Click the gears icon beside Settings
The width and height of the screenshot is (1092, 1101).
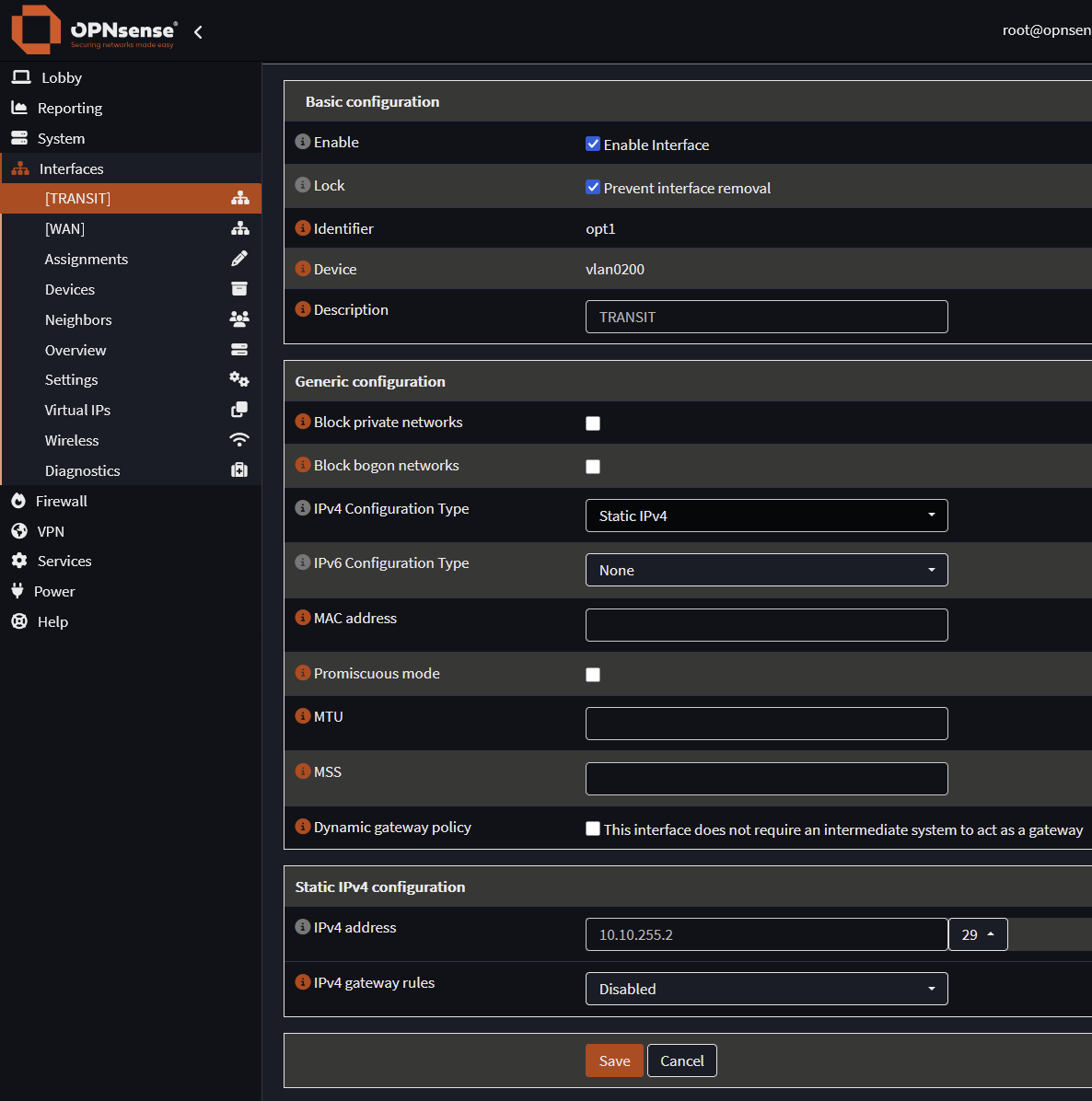239,379
